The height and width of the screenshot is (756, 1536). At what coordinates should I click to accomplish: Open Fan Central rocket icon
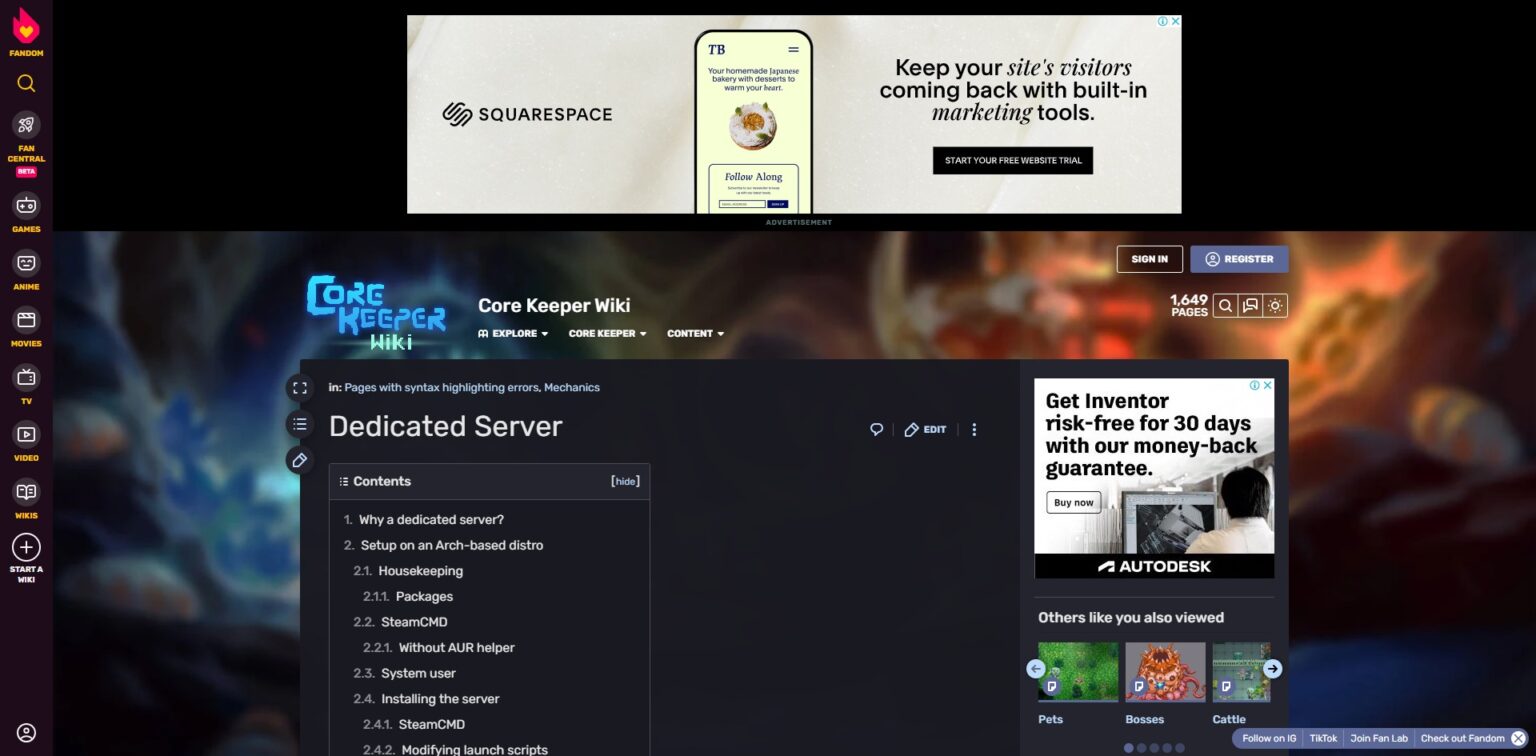(26, 126)
